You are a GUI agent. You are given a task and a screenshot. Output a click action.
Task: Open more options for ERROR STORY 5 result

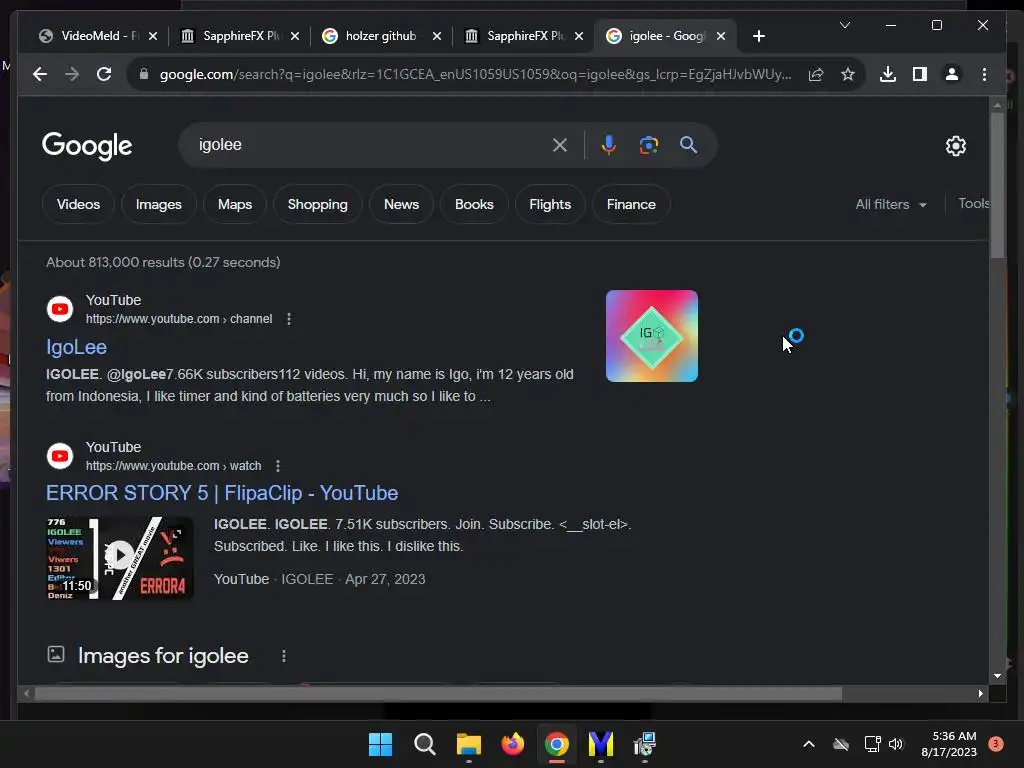pos(278,466)
